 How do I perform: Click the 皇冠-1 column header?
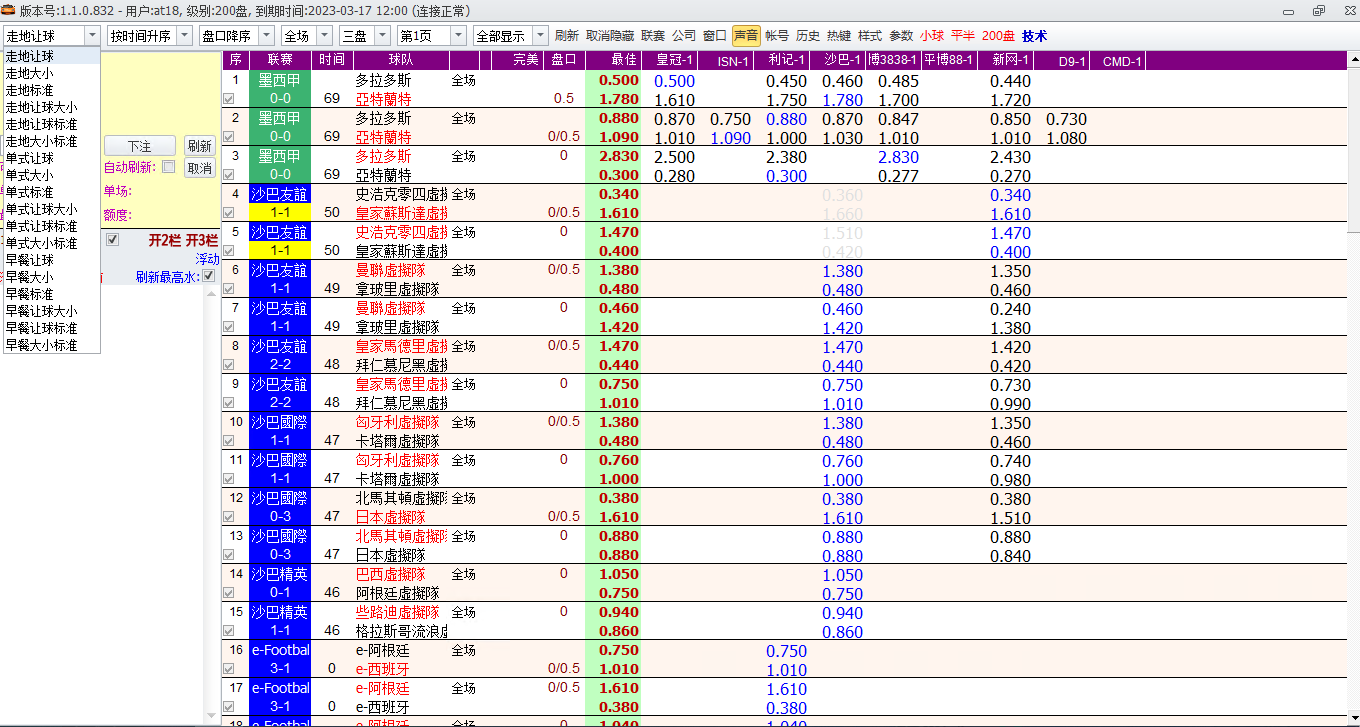click(669, 60)
